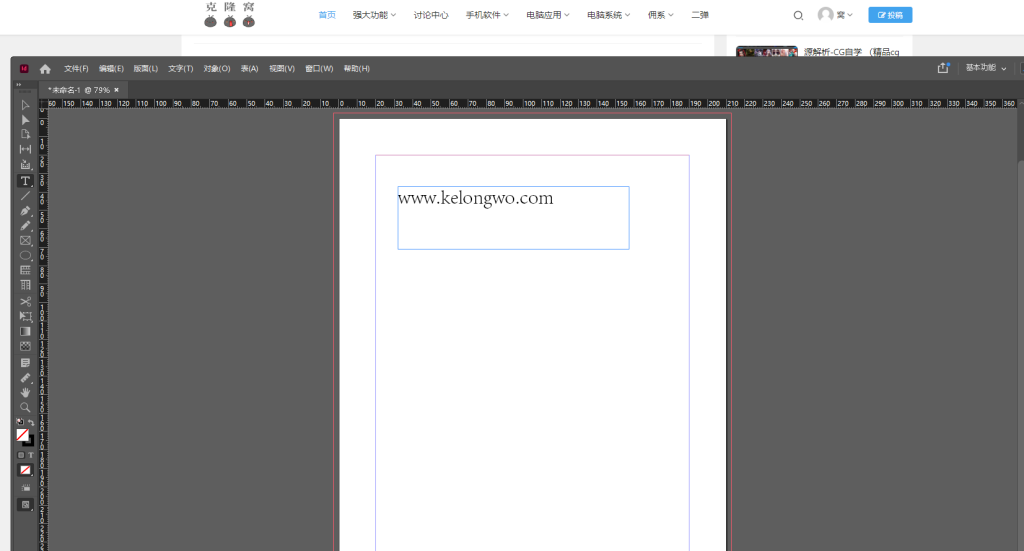This screenshot has height=551, width=1024.
Task: Click inside the www.kelongwo.com text frame
Action: click(513, 218)
